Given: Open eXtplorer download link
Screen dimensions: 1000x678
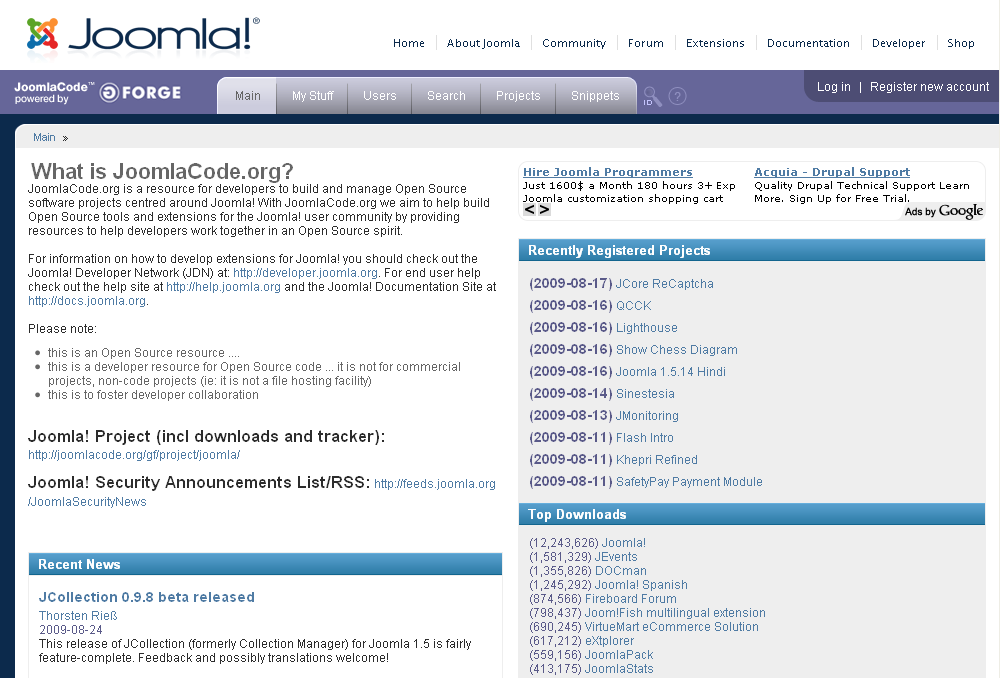Looking at the screenshot, I should [x=609, y=641].
